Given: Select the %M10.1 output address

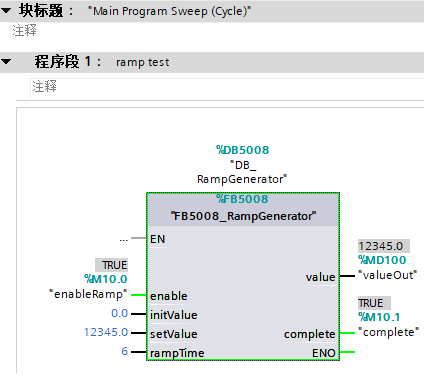Looking at the screenshot, I should (x=379, y=317).
